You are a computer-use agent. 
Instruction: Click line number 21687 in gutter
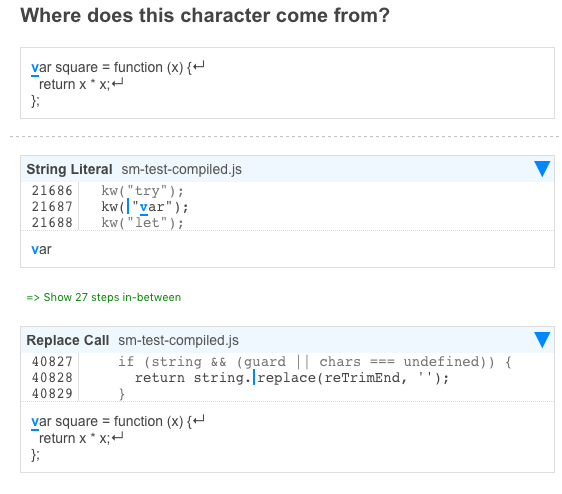coord(52,207)
